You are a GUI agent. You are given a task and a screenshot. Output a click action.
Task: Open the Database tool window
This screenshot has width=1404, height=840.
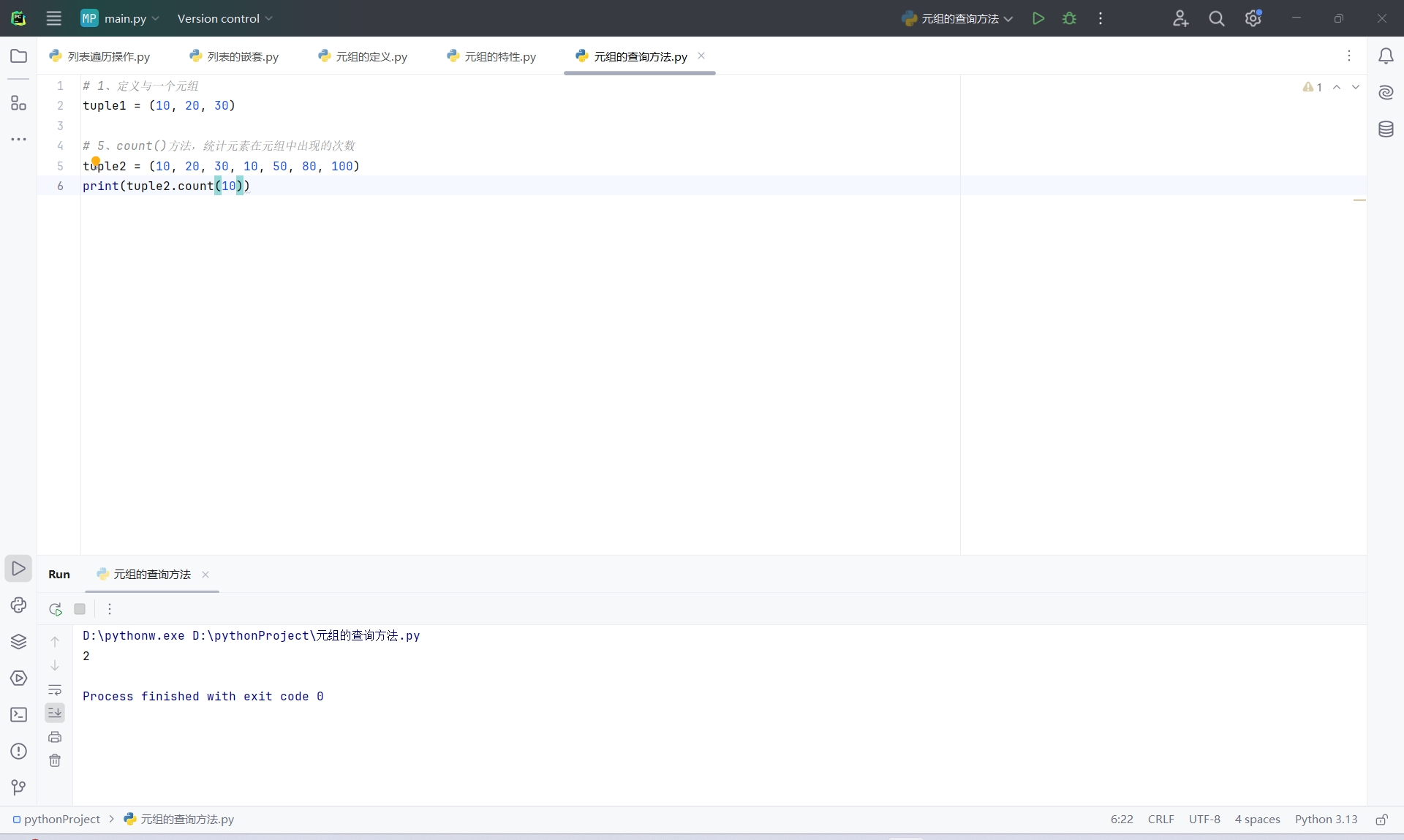pos(1386,129)
